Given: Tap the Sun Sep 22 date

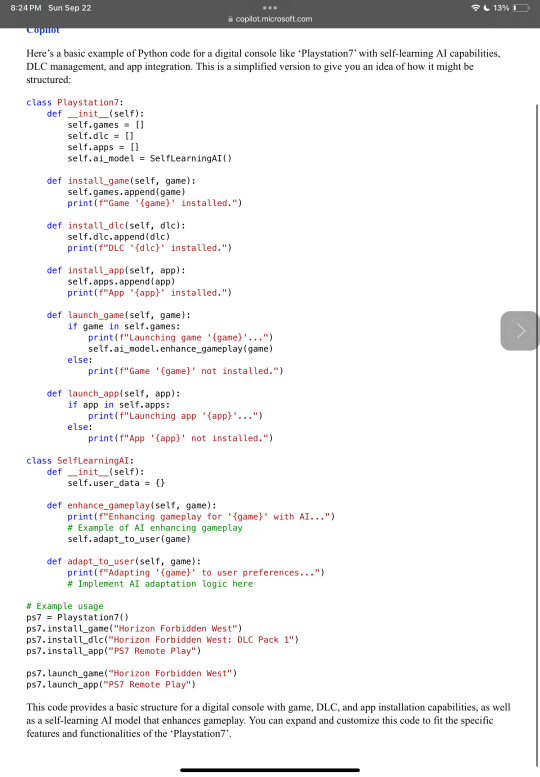Looking at the screenshot, I should (70, 8).
